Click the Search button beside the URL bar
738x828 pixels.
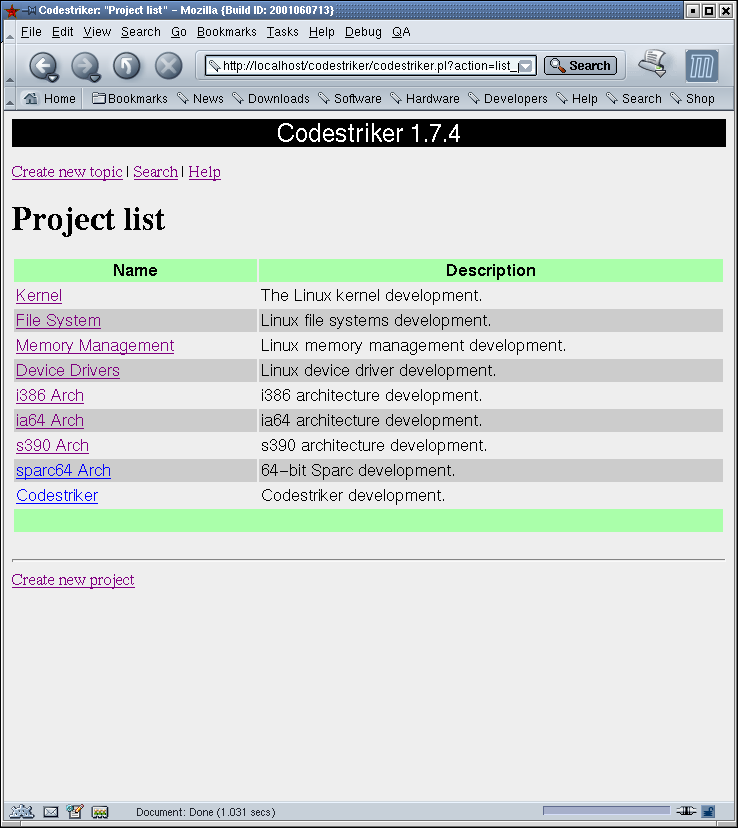[580, 66]
